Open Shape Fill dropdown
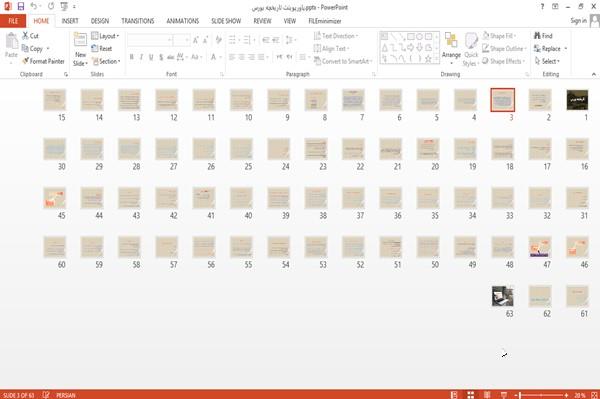 (x=499, y=36)
